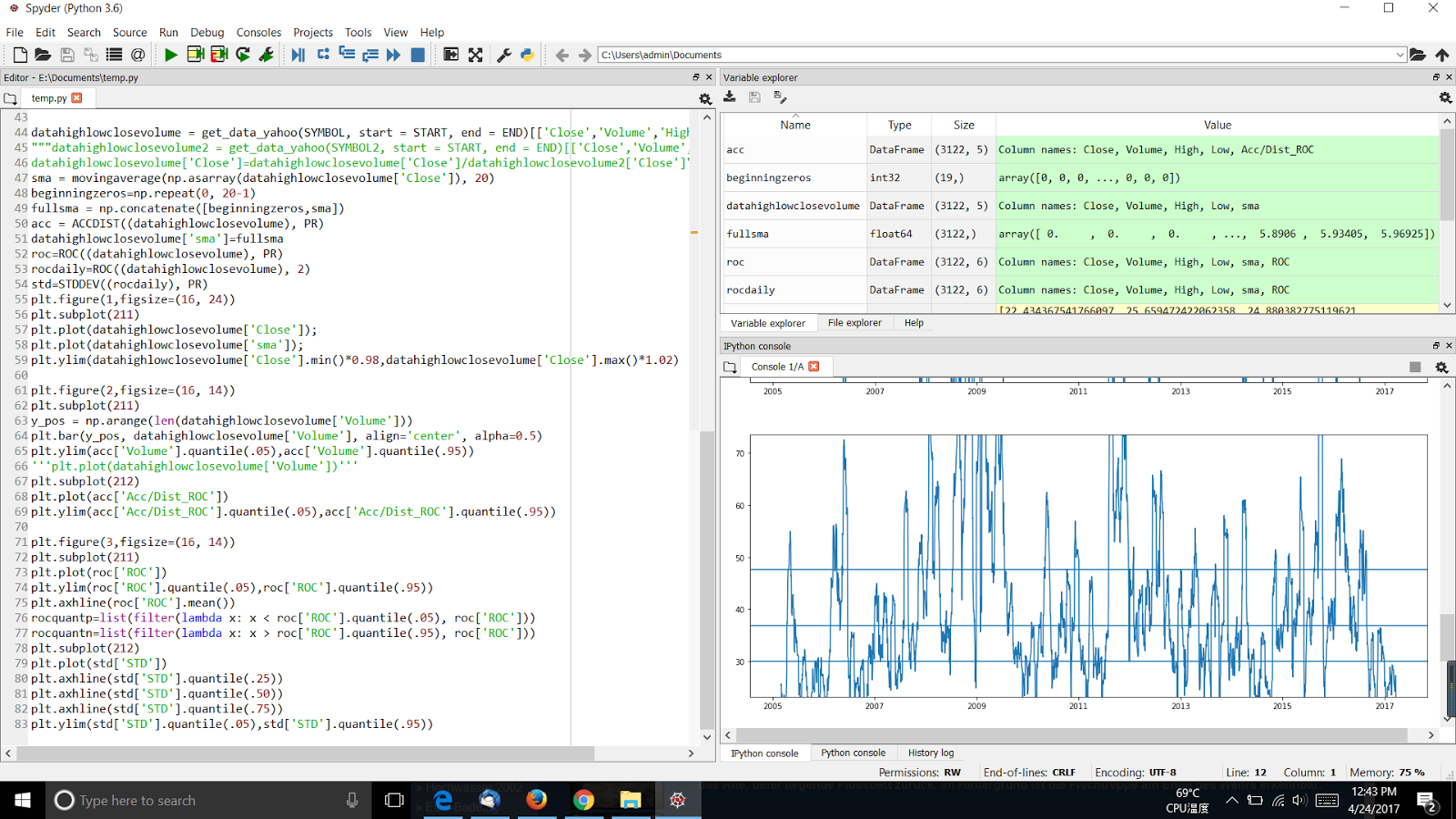This screenshot has height=819, width=1456.
Task: Create a new file from the toolbar
Action: tap(20, 56)
